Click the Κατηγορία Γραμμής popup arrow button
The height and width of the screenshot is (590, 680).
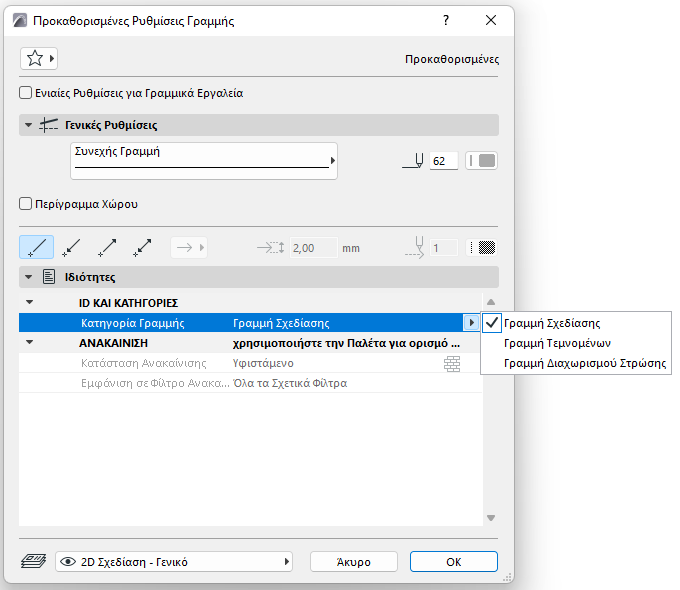click(471, 322)
